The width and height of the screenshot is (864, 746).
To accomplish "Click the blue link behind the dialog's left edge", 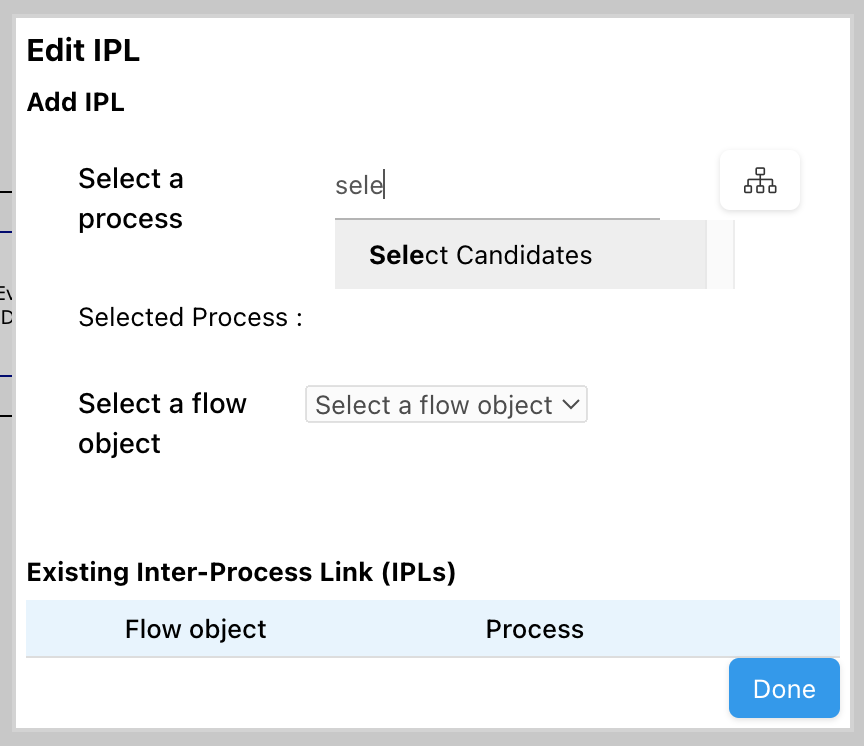I will (x=6, y=232).
